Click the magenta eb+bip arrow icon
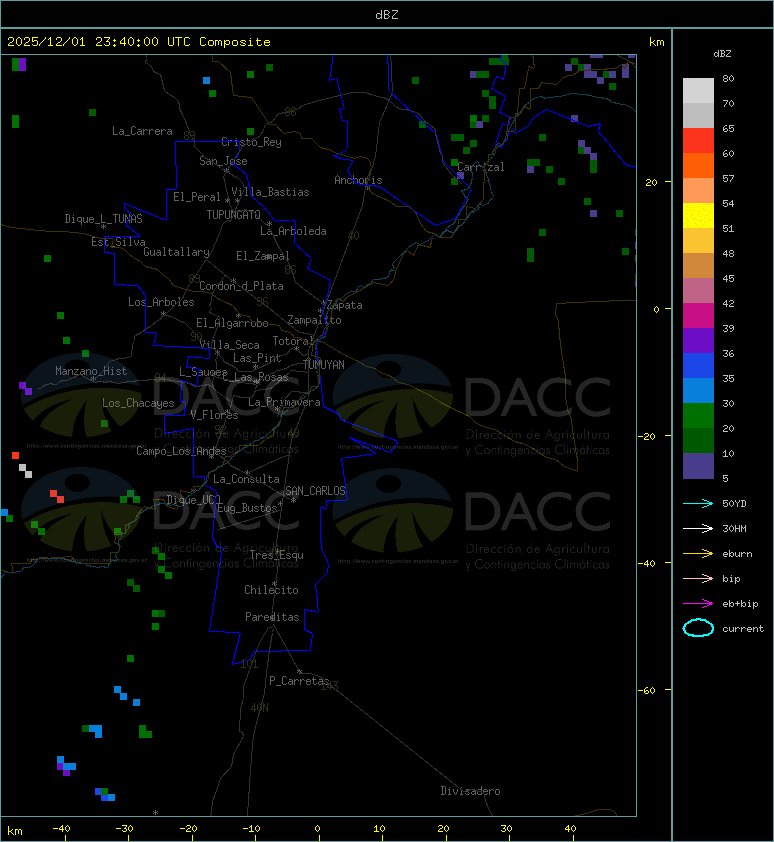Screen dimensions: 774x842 point(698,604)
